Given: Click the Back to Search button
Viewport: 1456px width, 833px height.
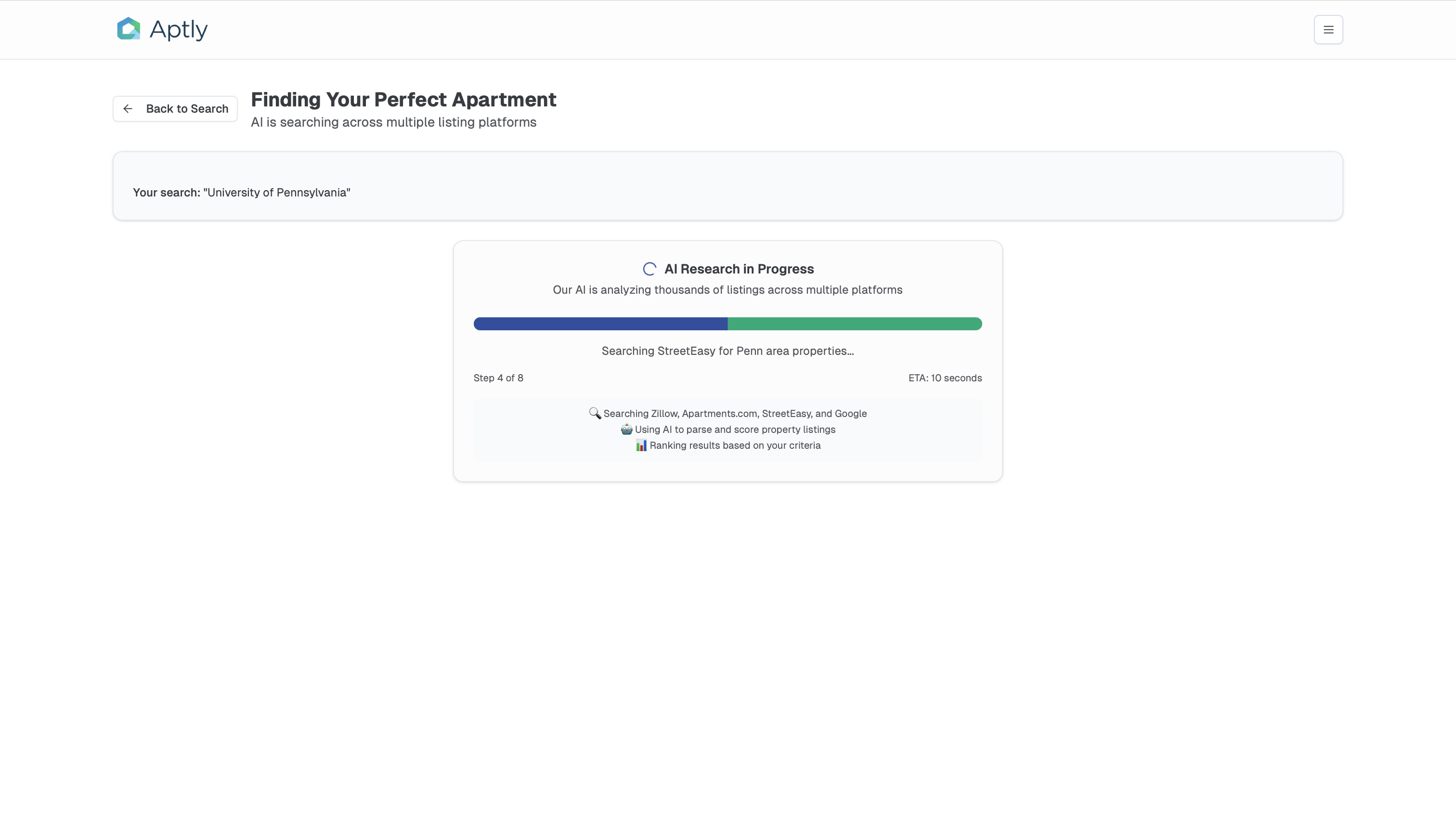Looking at the screenshot, I should point(175,109).
